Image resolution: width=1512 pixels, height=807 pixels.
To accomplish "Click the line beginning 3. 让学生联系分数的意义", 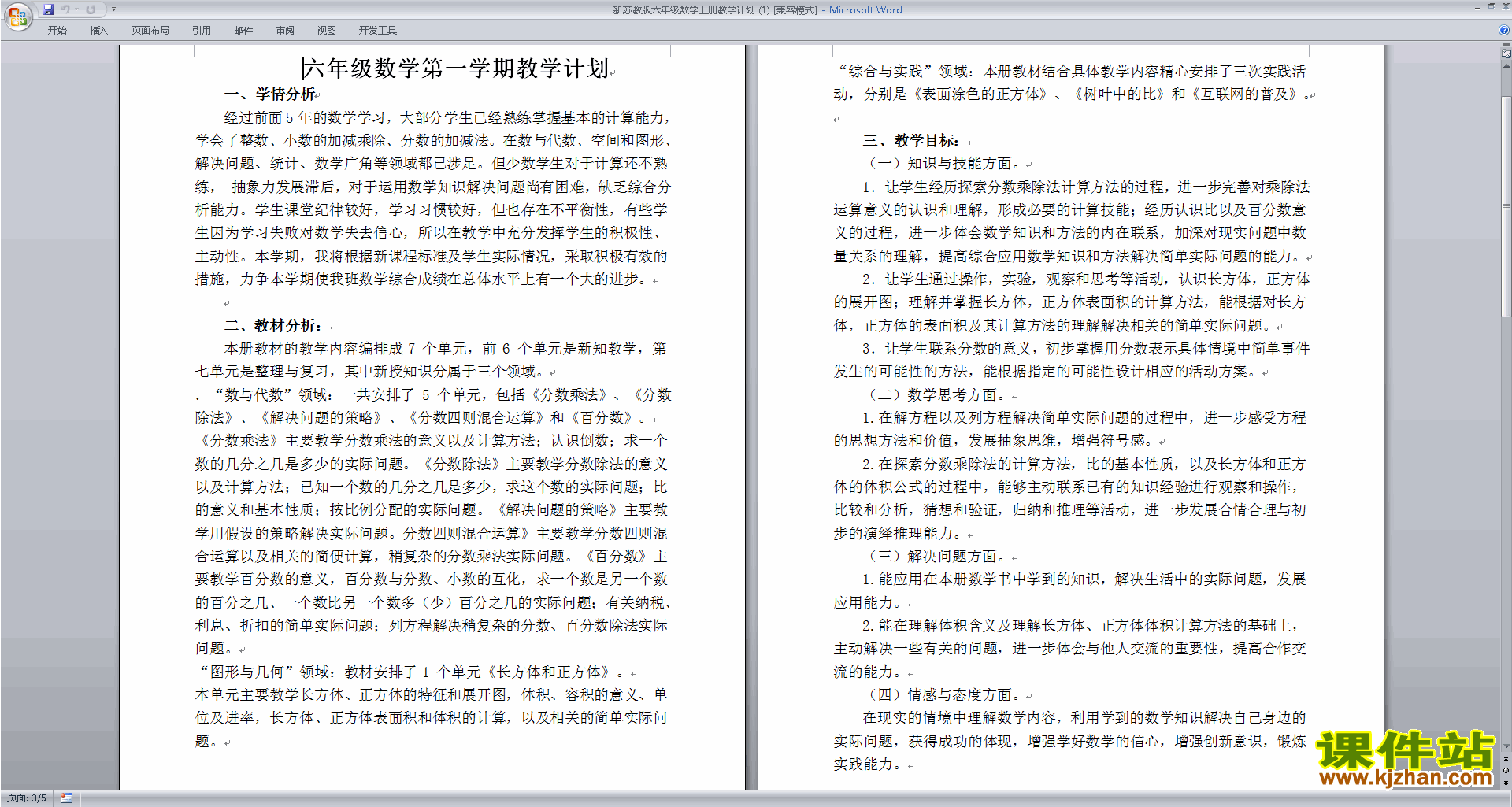I will click(x=1086, y=349).
